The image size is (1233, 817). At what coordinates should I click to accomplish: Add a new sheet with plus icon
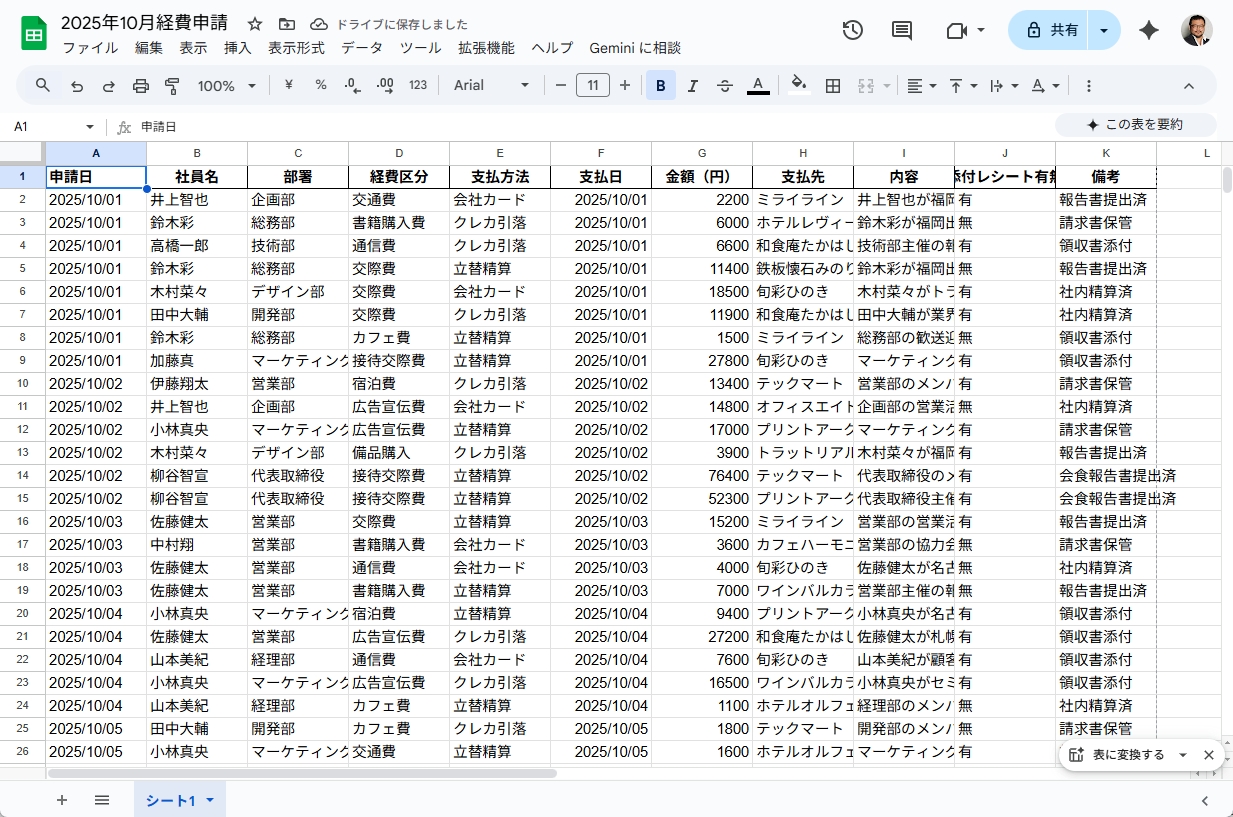62,800
